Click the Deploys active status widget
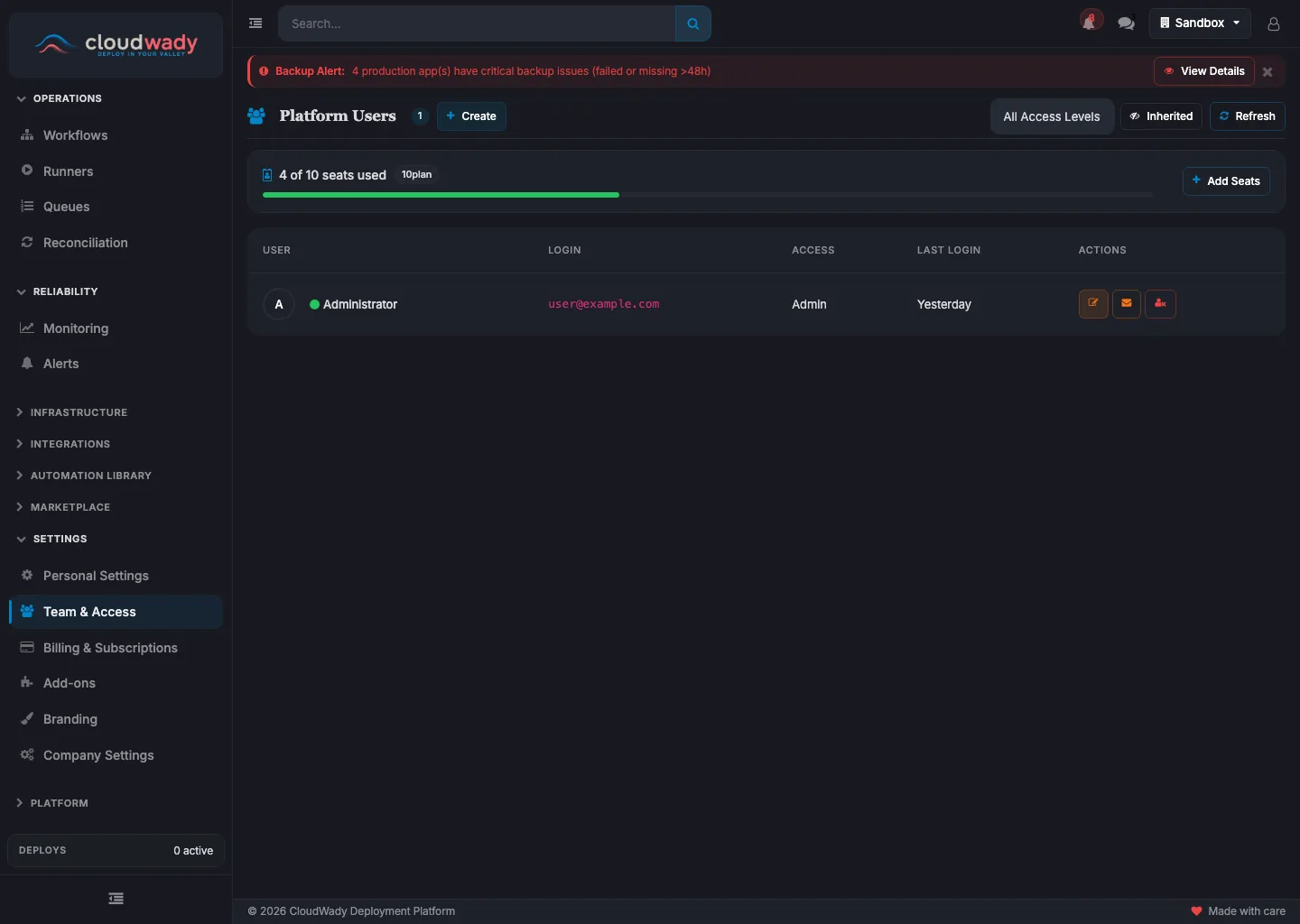1300x924 pixels. pos(116,851)
